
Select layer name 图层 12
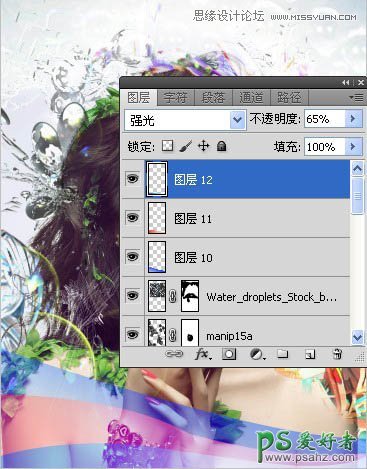pos(193,180)
